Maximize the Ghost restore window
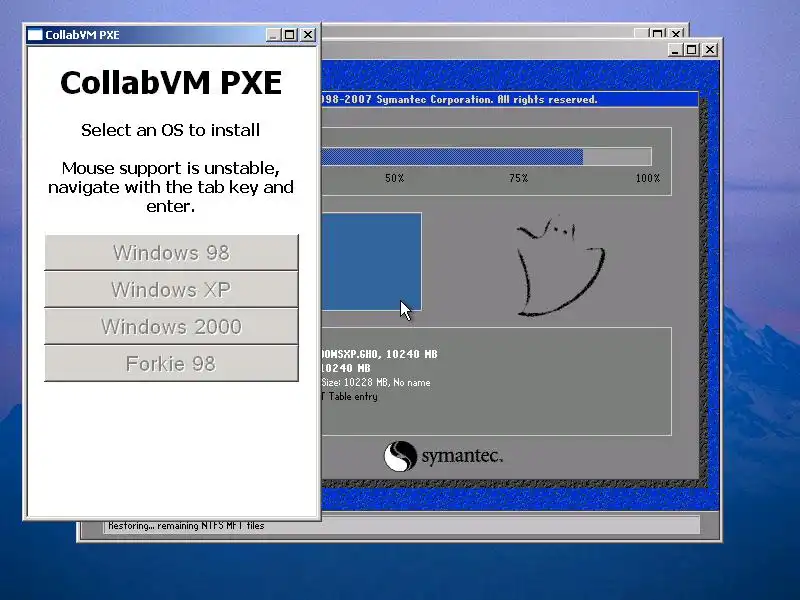The height and width of the screenshot is (600, 800). tap(691, 50)
